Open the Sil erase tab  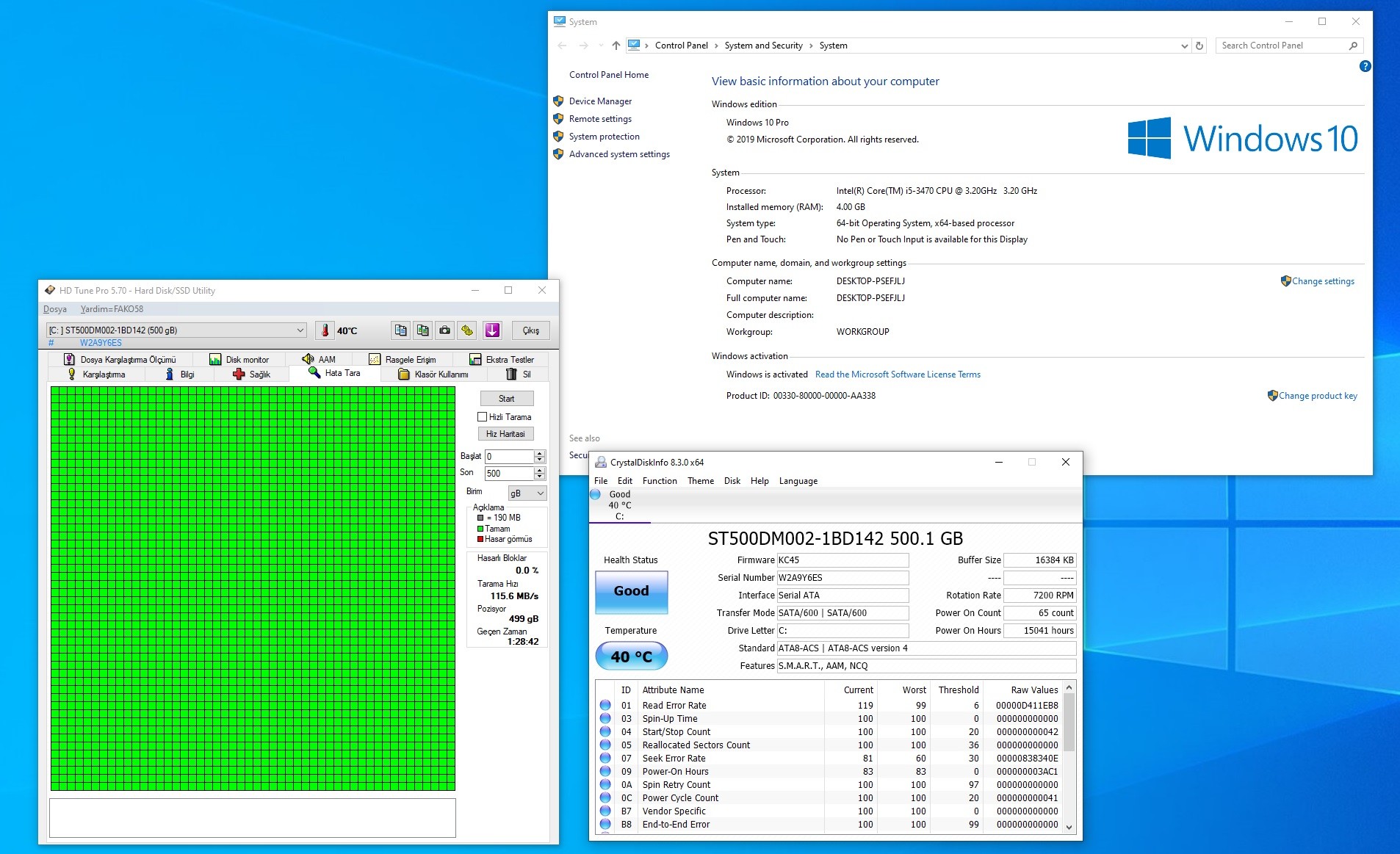518,374
